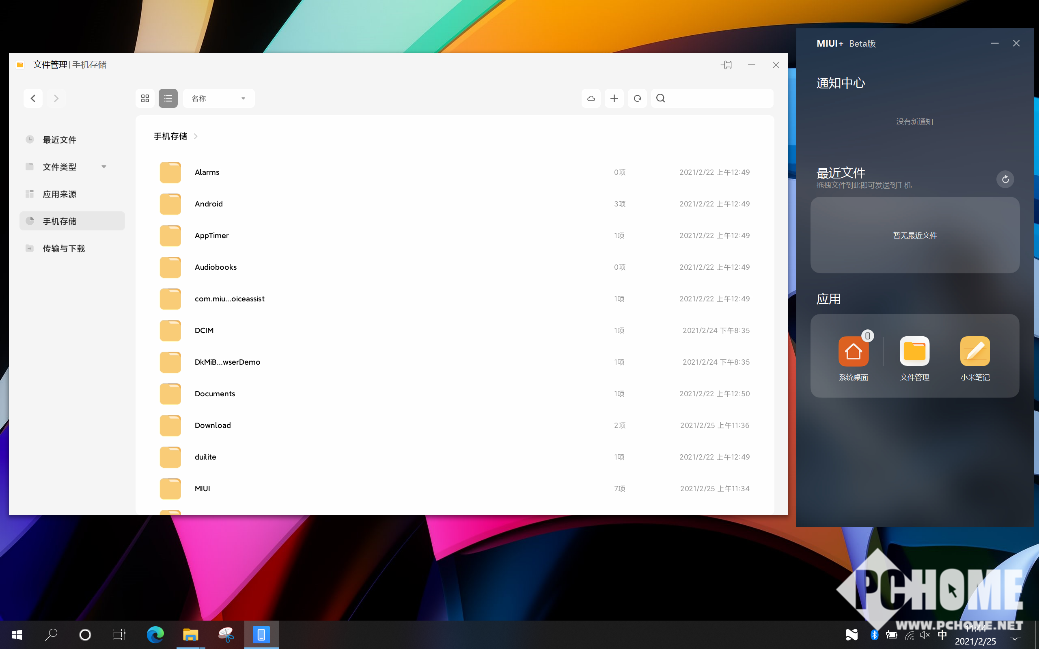Viewport: 1039px width, 649px height.
Task: Open the 名称 sort dropdown
Action: [x=219, y=98]
